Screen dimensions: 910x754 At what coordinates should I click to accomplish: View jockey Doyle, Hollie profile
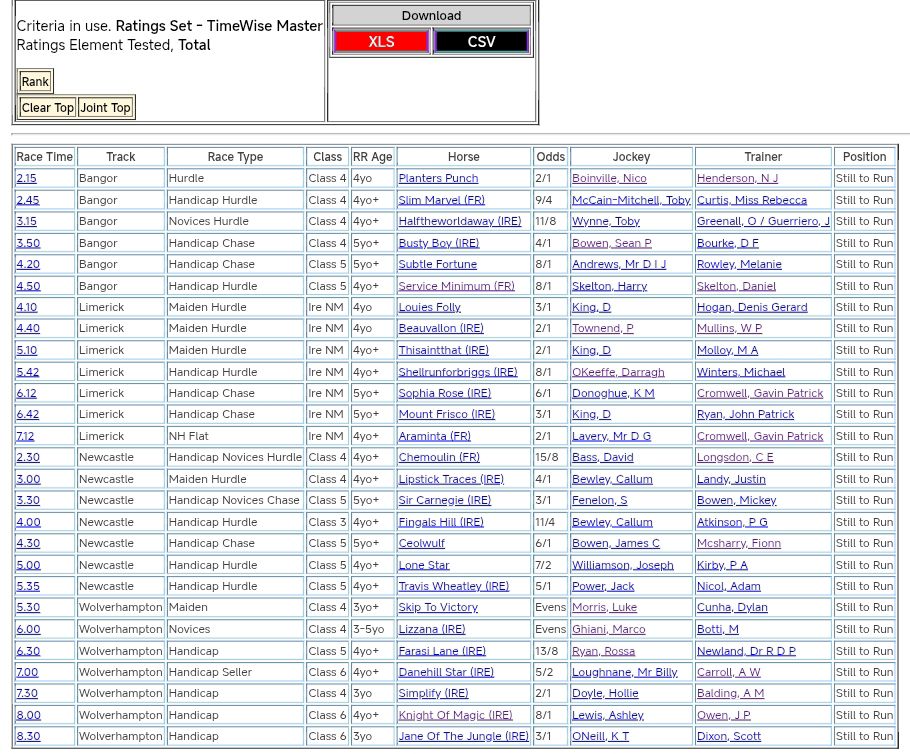(x=605, y=694)
